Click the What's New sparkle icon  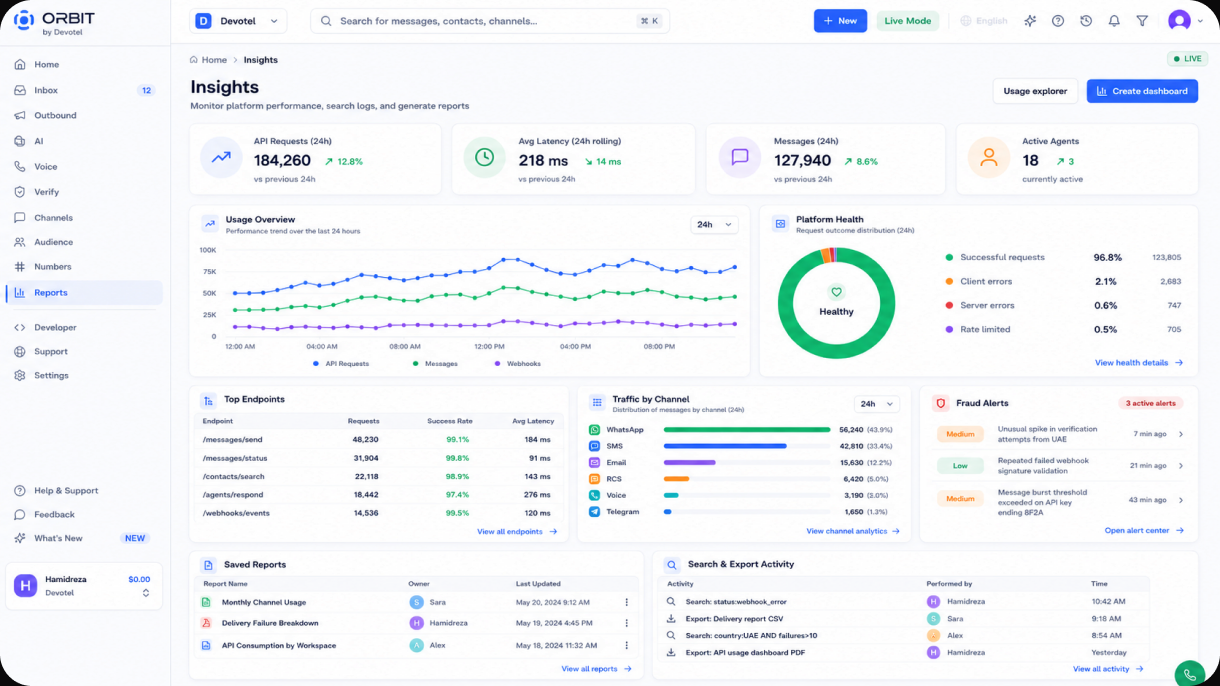(x=20, y=539)
